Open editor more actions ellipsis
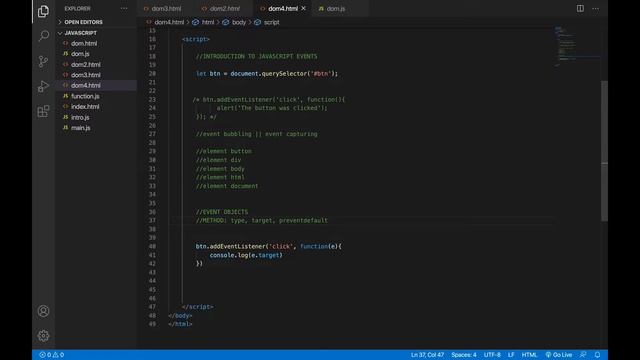 pos(596,9)
